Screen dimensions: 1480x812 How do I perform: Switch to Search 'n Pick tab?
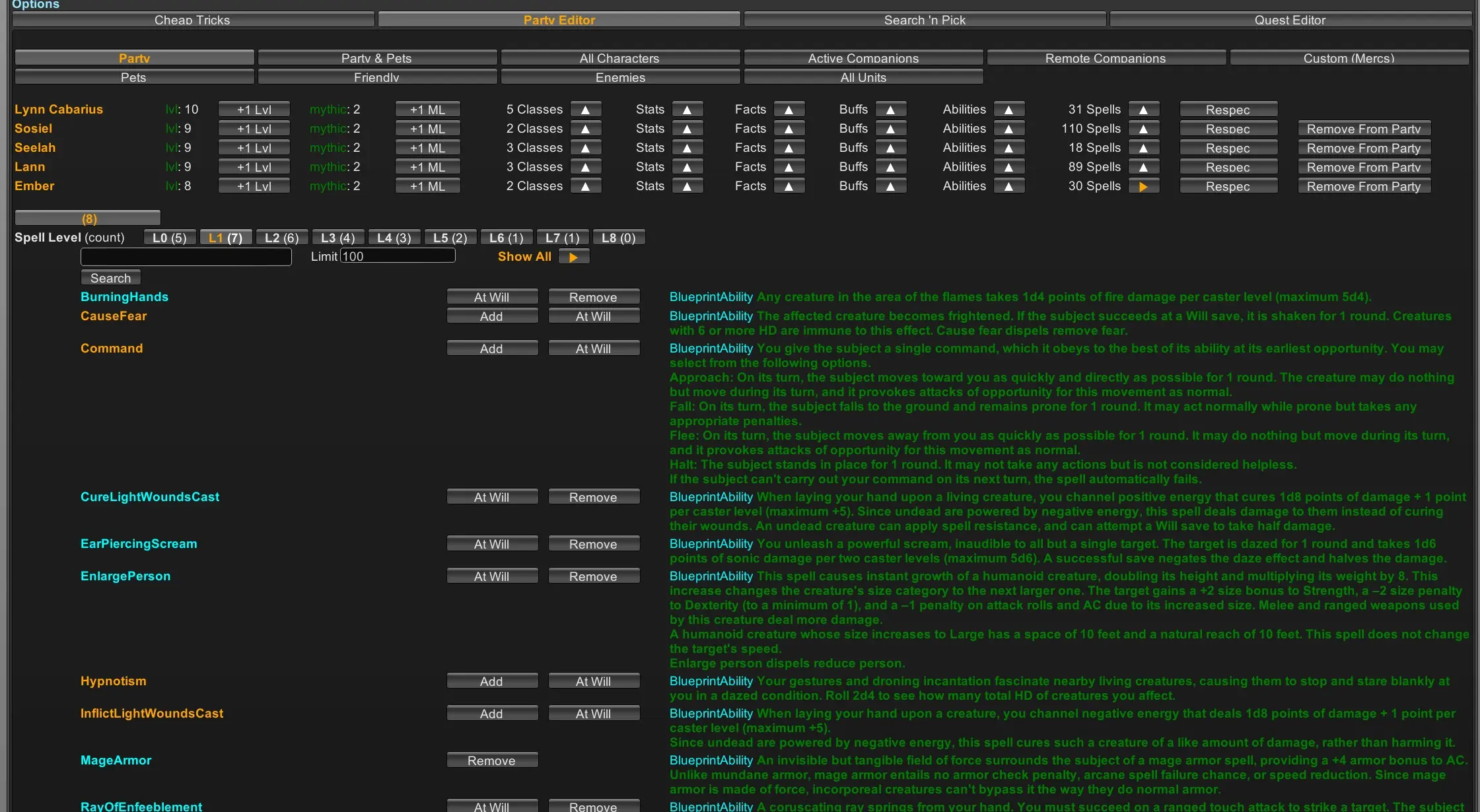click(x=924, y=20)
